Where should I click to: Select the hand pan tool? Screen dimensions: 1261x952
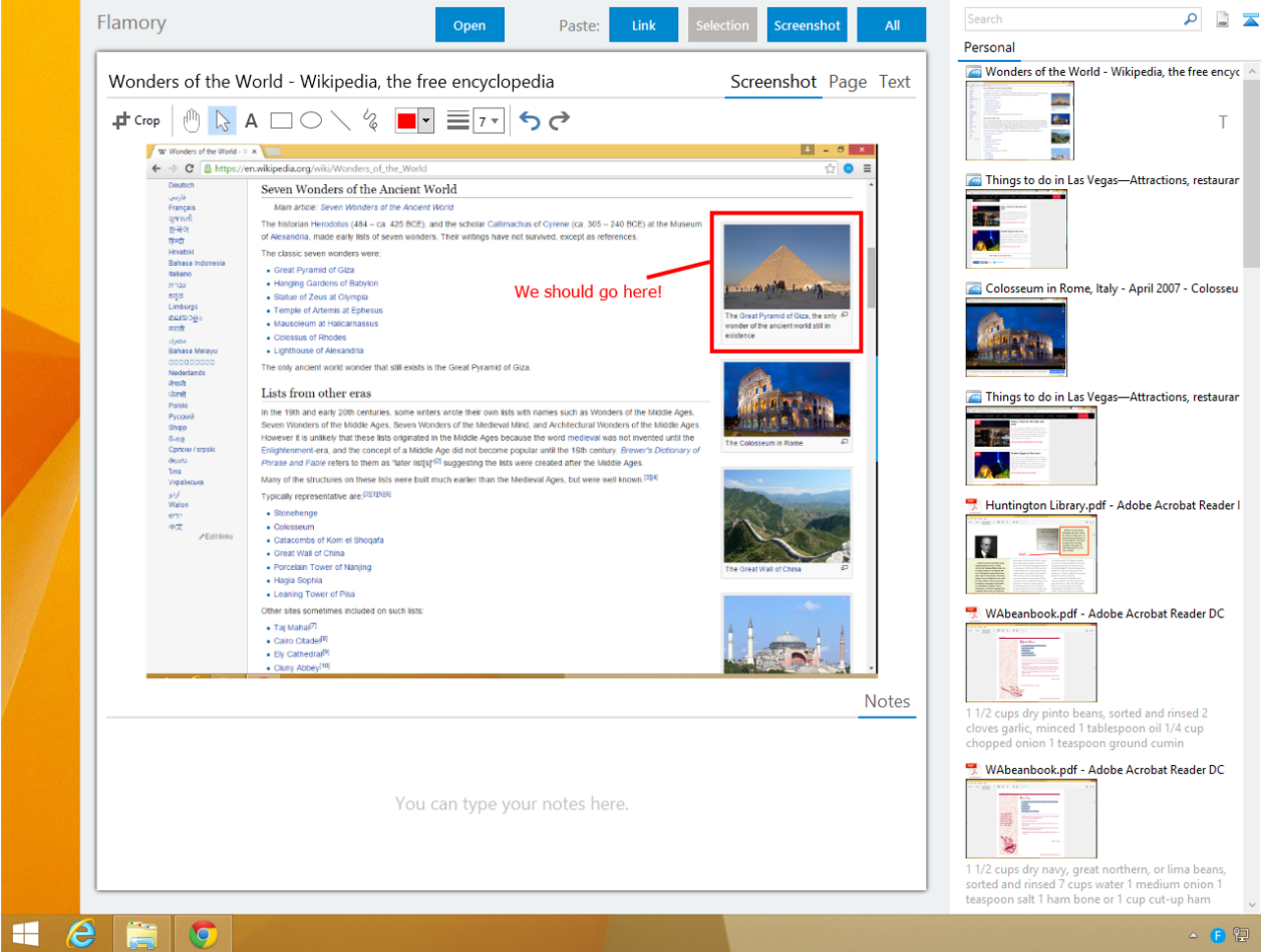(192, 120)
